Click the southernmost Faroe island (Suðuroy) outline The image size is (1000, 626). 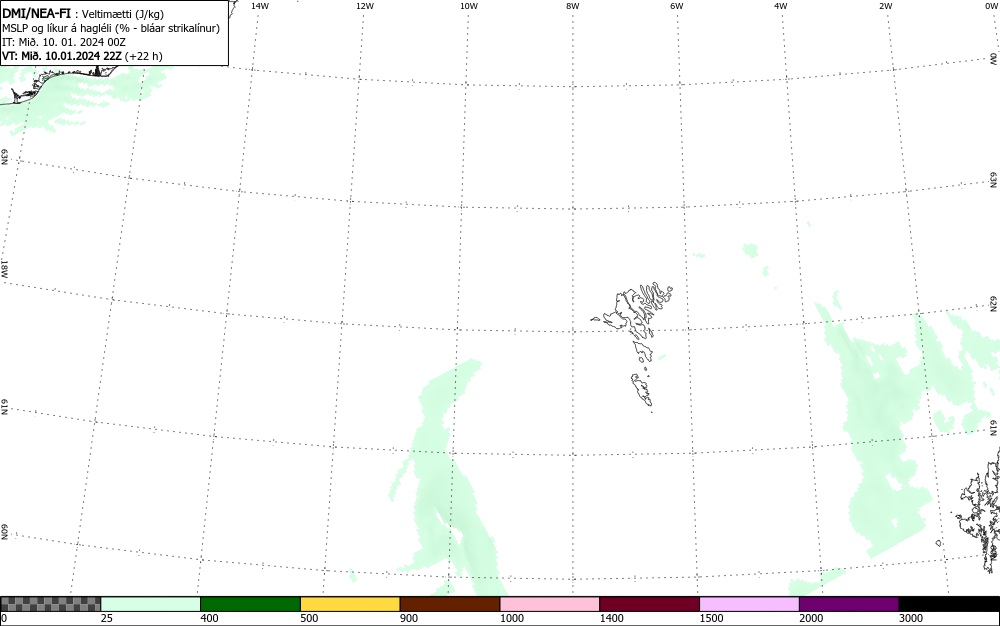[x=642, y=389]
